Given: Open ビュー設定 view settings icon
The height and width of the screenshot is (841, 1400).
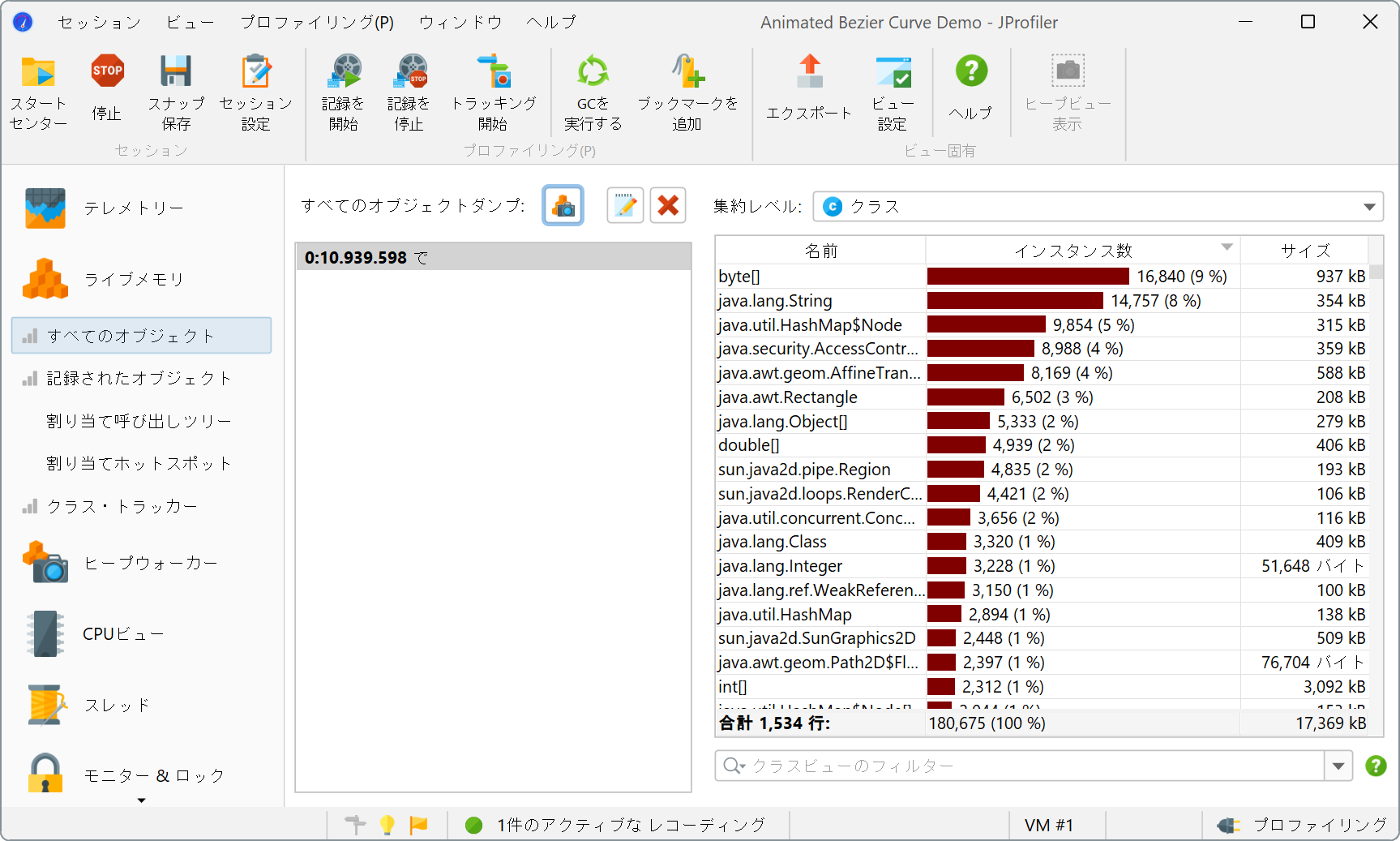Looking at the screenshot, I should 893,92.
